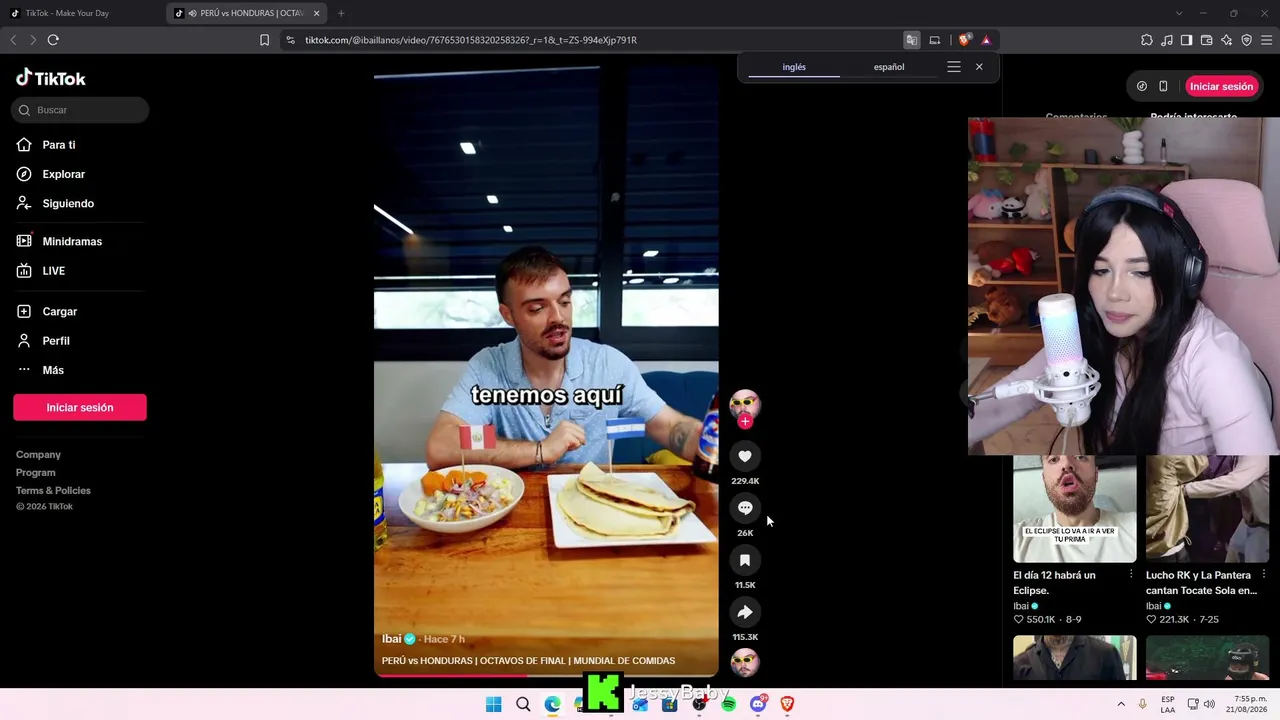Screen dimensions: 1280x720
Task: Open Microsoft Edge from the taskbar
Action: coord(552,704)
